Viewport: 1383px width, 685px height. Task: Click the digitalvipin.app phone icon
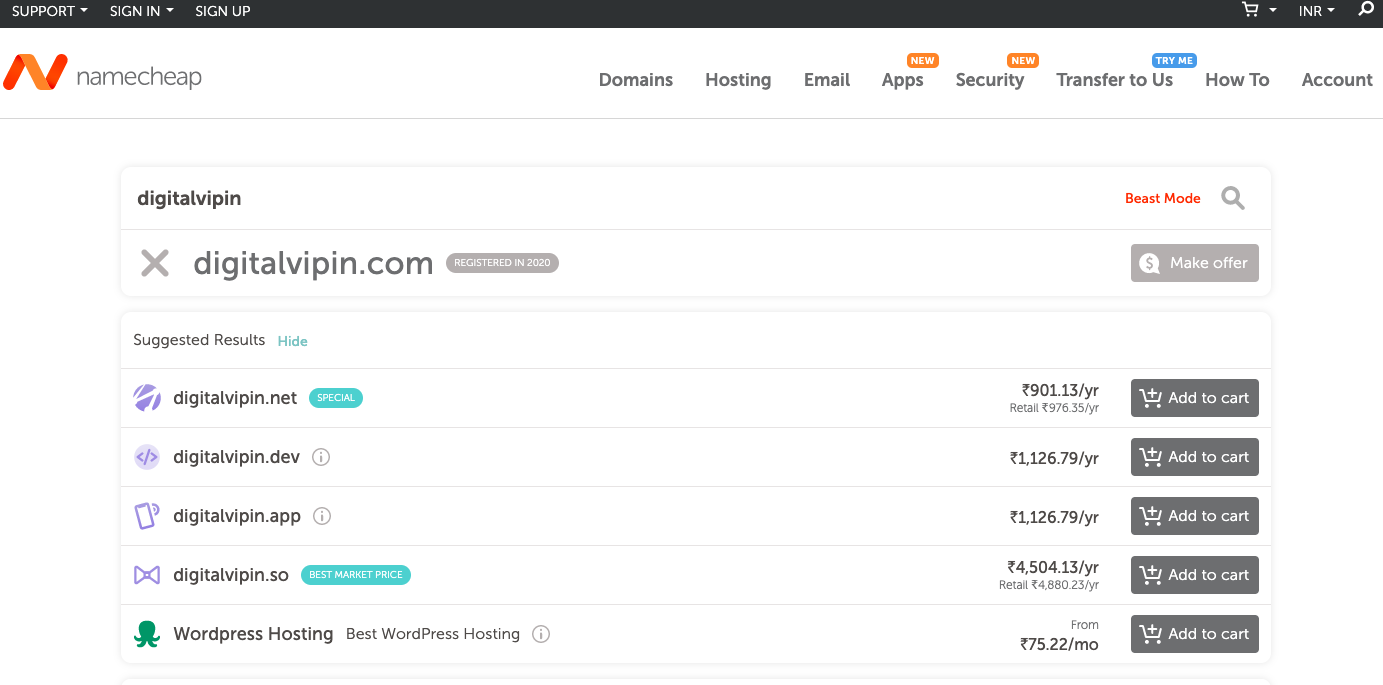pos(147,516)
